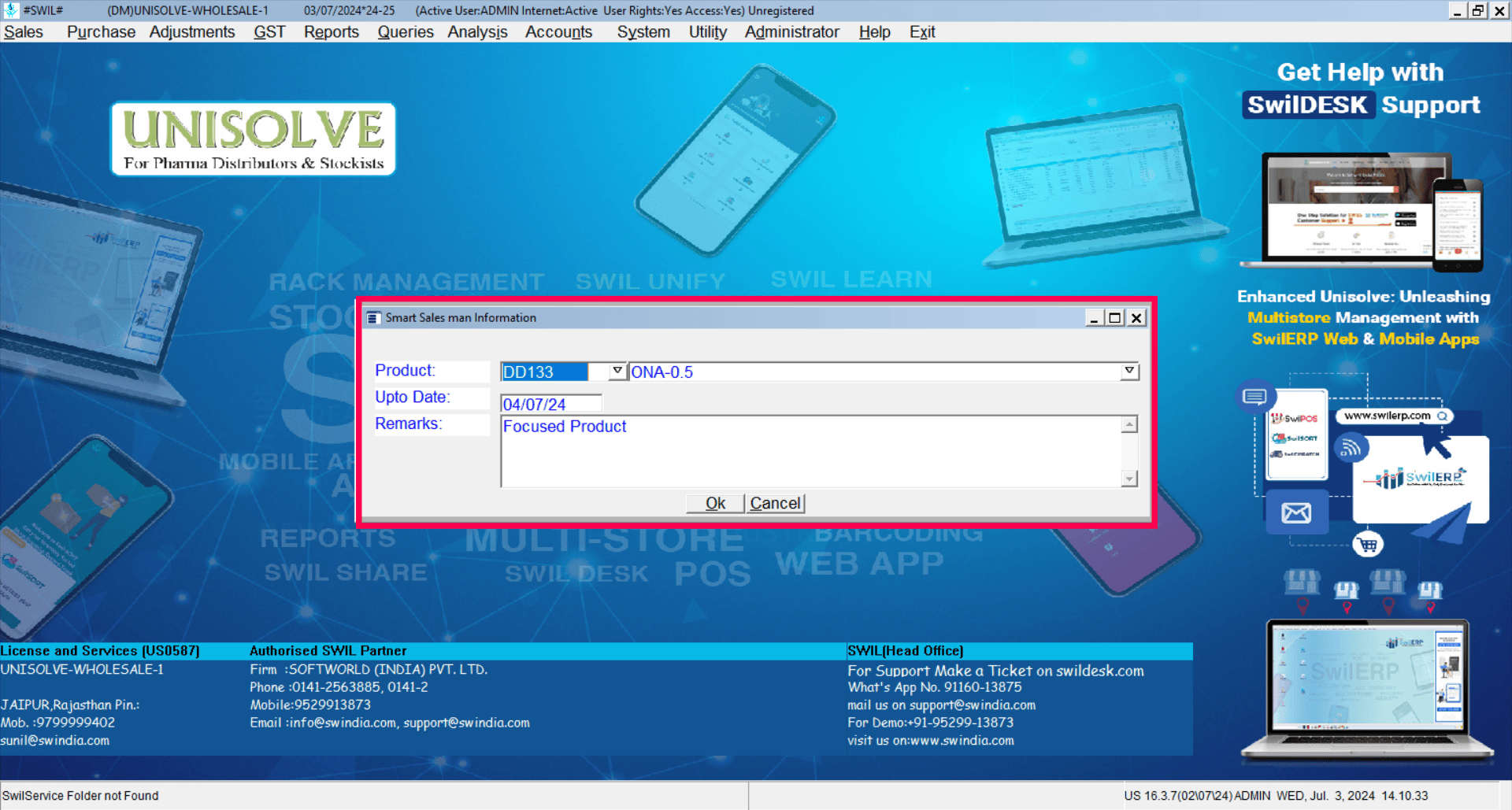Screen dimensions: 1512x810
Task: Click the 'Multistore Management with' text
Action: tap(1363, 318)
